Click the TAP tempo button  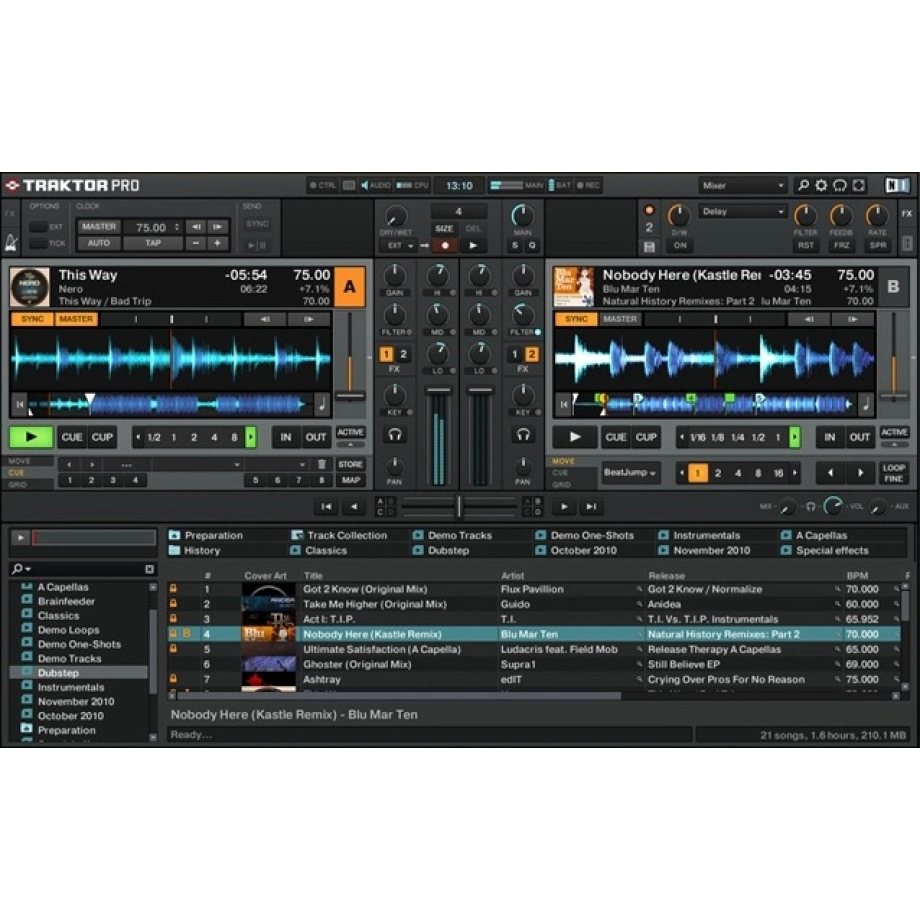click(x=153, y=243)
